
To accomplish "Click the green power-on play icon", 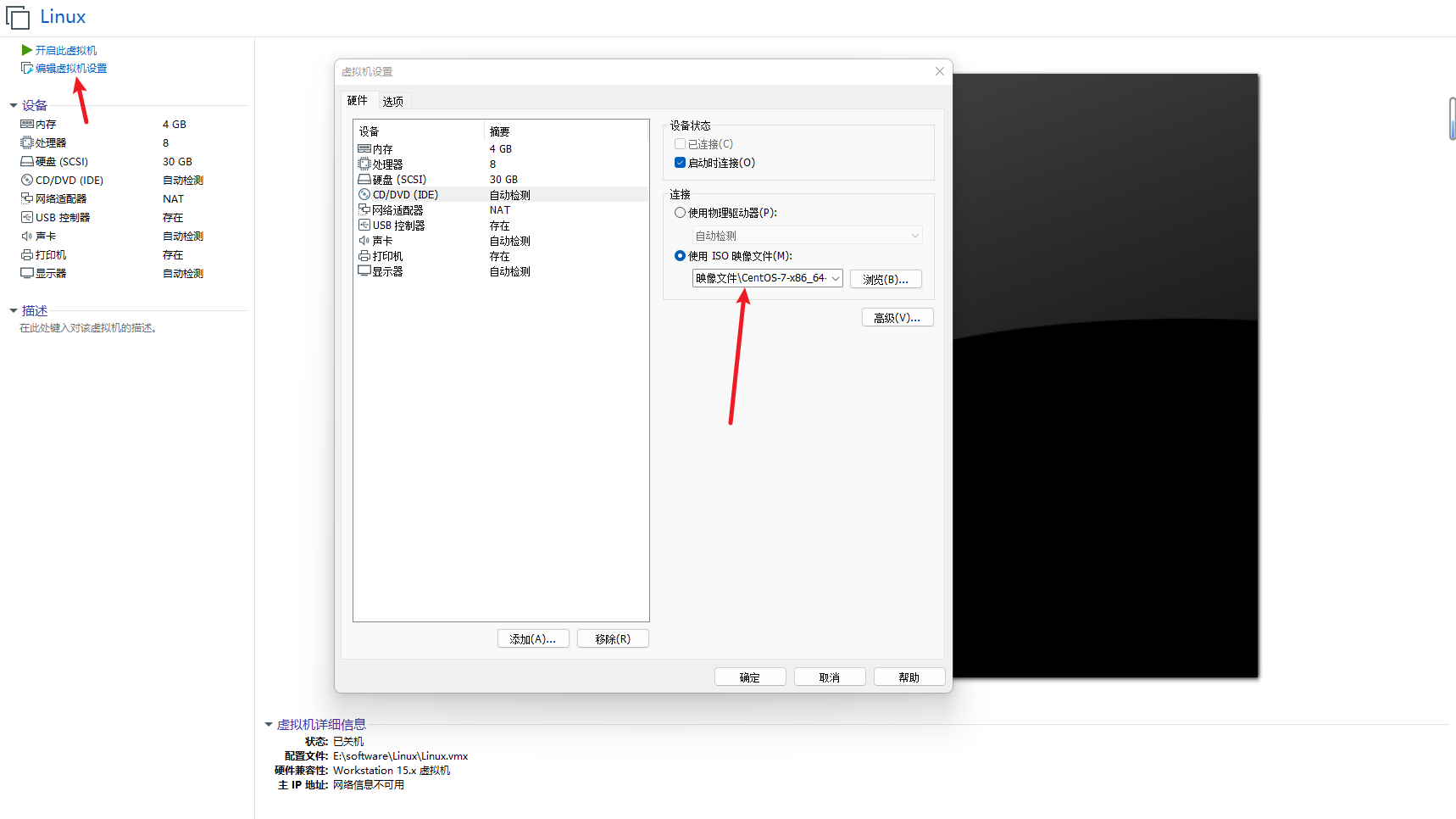I will pyautogui.click(x=27, y=50).
